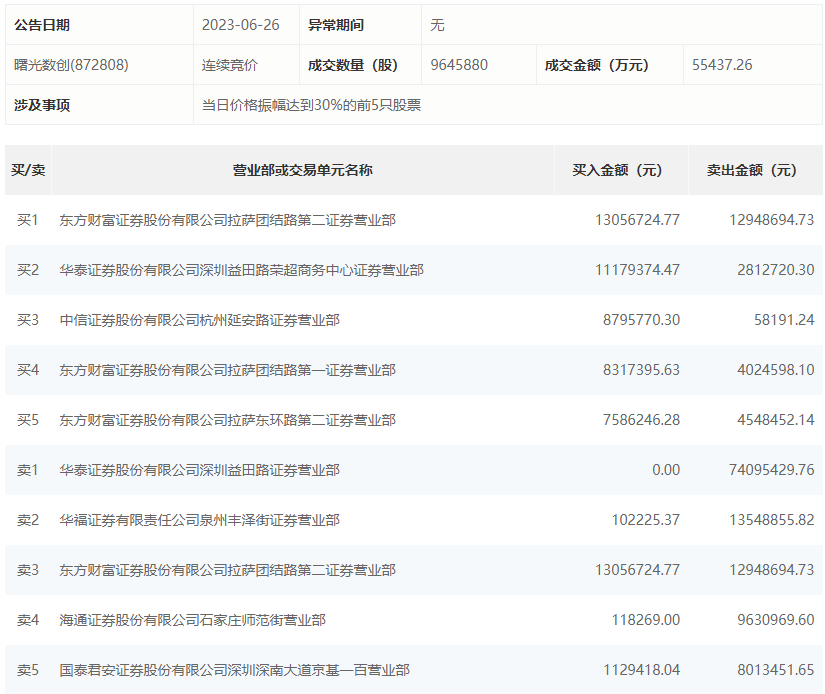Click the 涉及事项 label
Viewport: 825px width, 694px height.
click(42, 105)
